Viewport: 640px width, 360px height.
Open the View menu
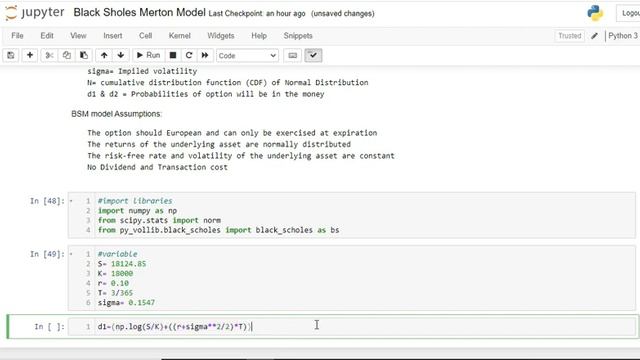coord(78,36)
